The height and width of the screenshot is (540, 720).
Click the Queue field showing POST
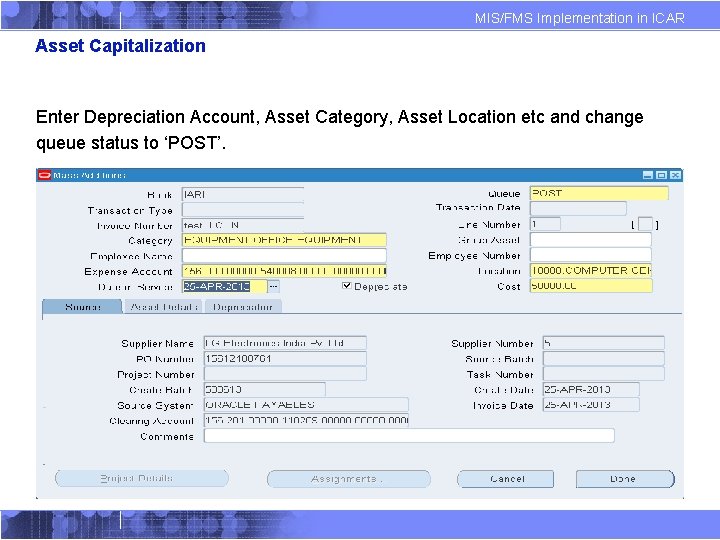599,193
